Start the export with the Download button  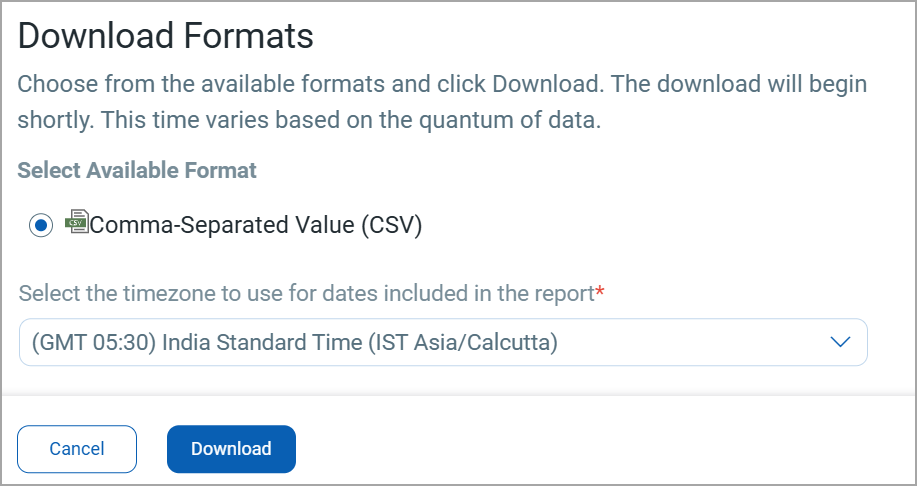[x=232, y=449]
